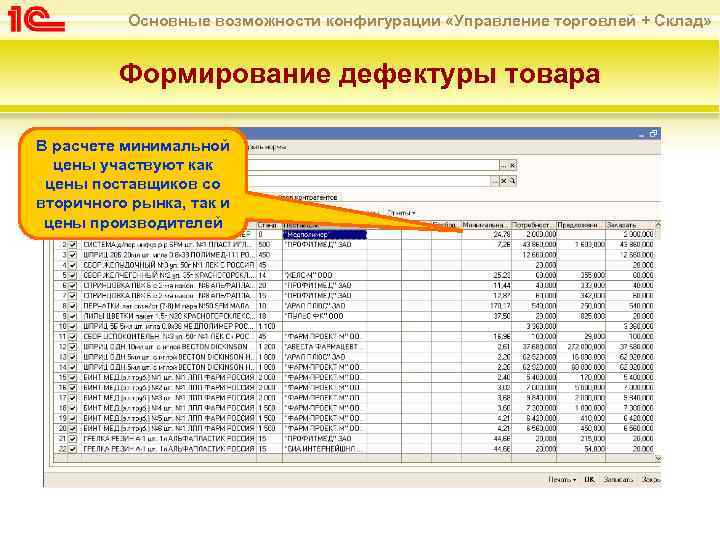
Task: Click into the upper input field
Action: point(372,165)
